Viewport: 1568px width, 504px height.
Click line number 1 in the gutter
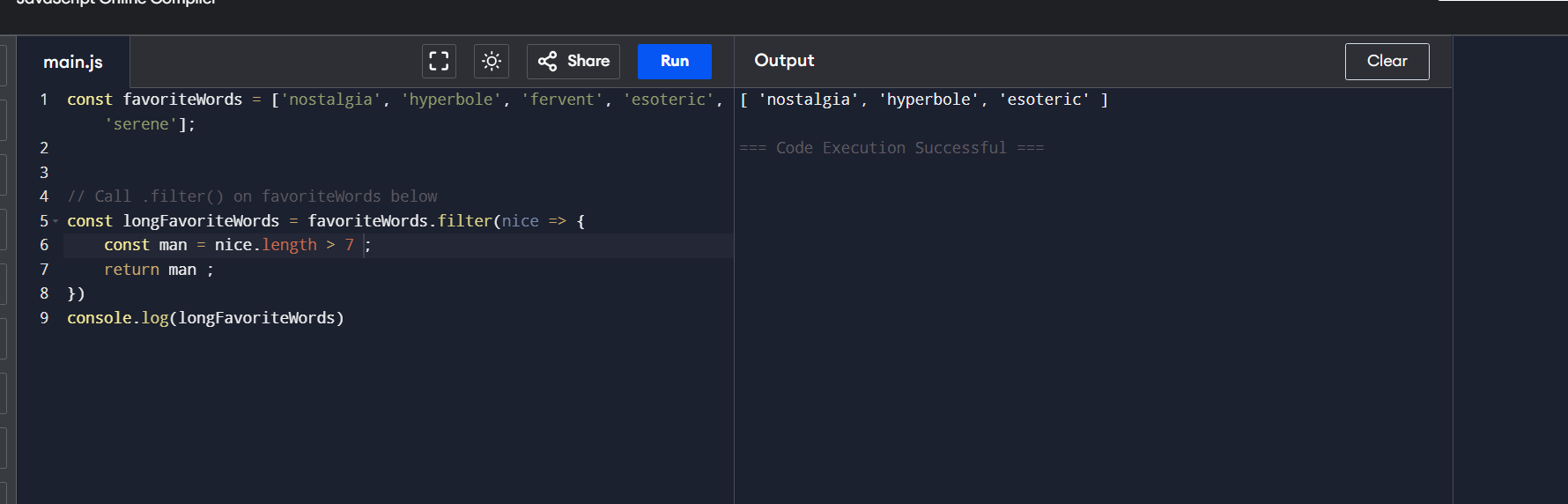point(43,100)
